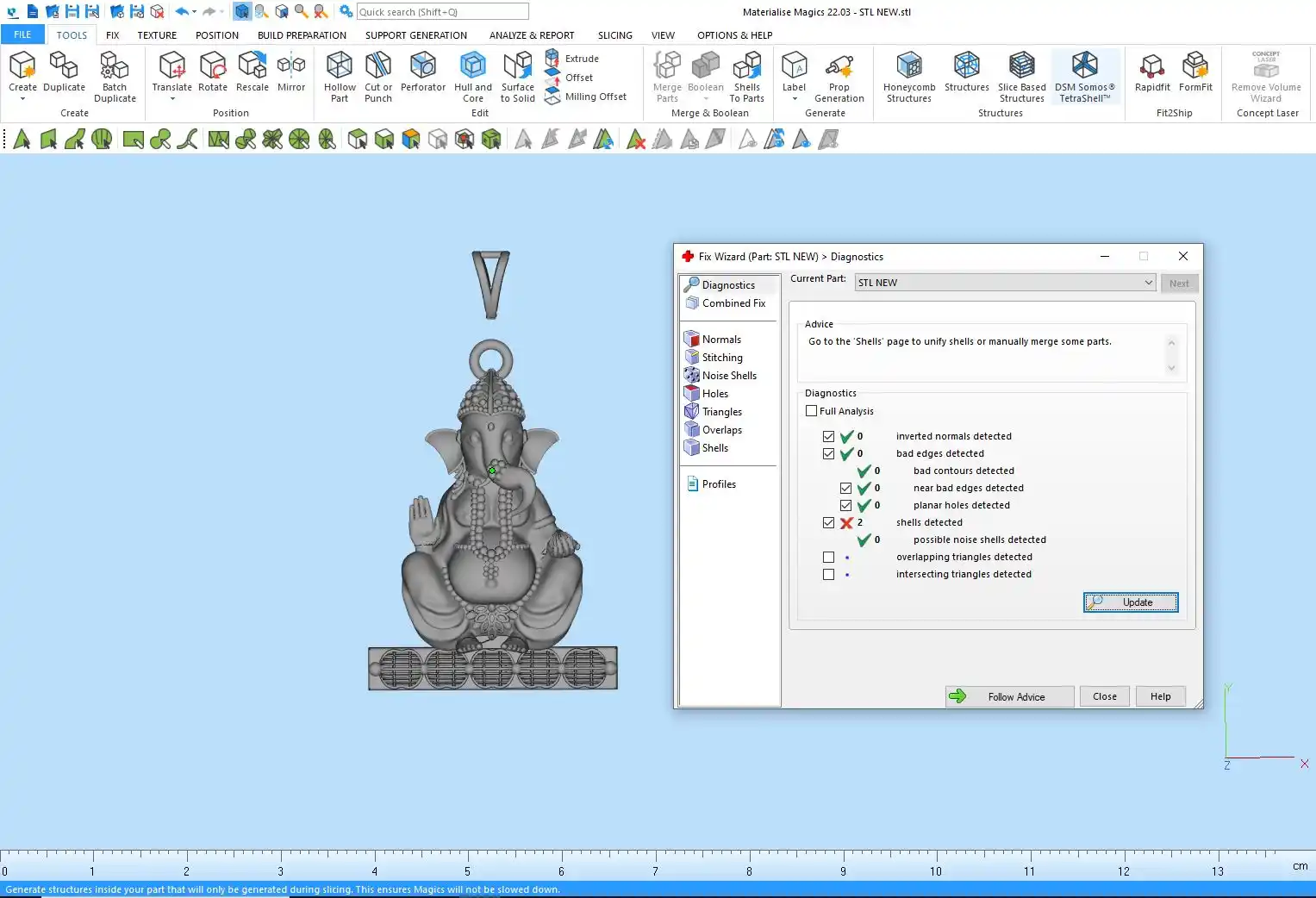Screen dimensions: 1316x898
Task: Switch to the FIX ribbon tab
Action: 112,35
